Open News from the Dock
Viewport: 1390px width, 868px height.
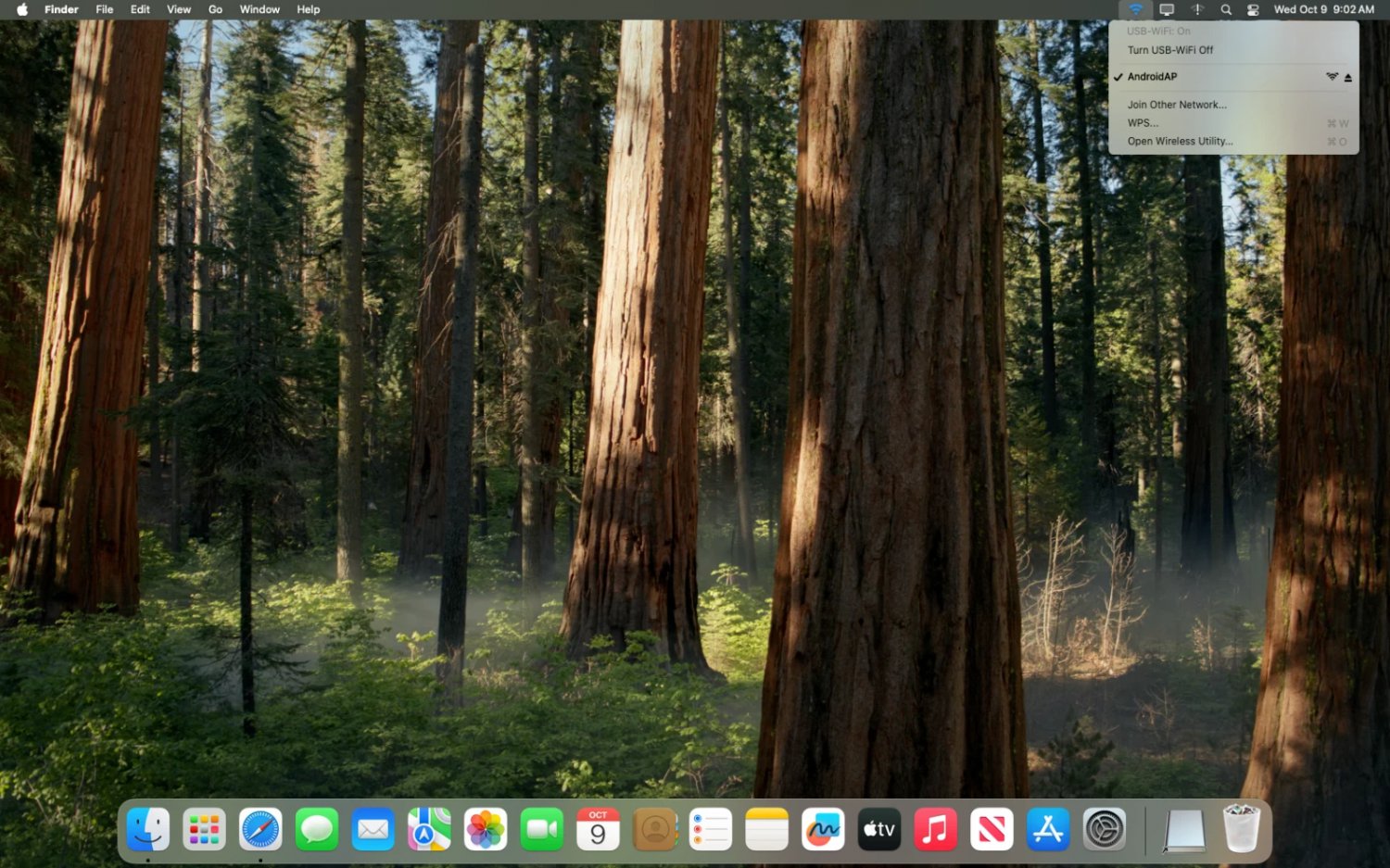coord(992,828)
